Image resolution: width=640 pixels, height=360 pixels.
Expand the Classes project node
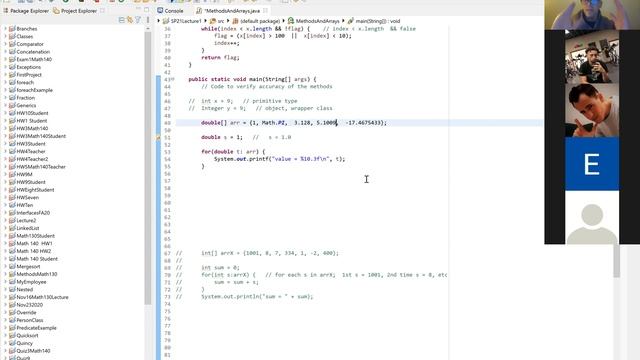coord(5,36)
